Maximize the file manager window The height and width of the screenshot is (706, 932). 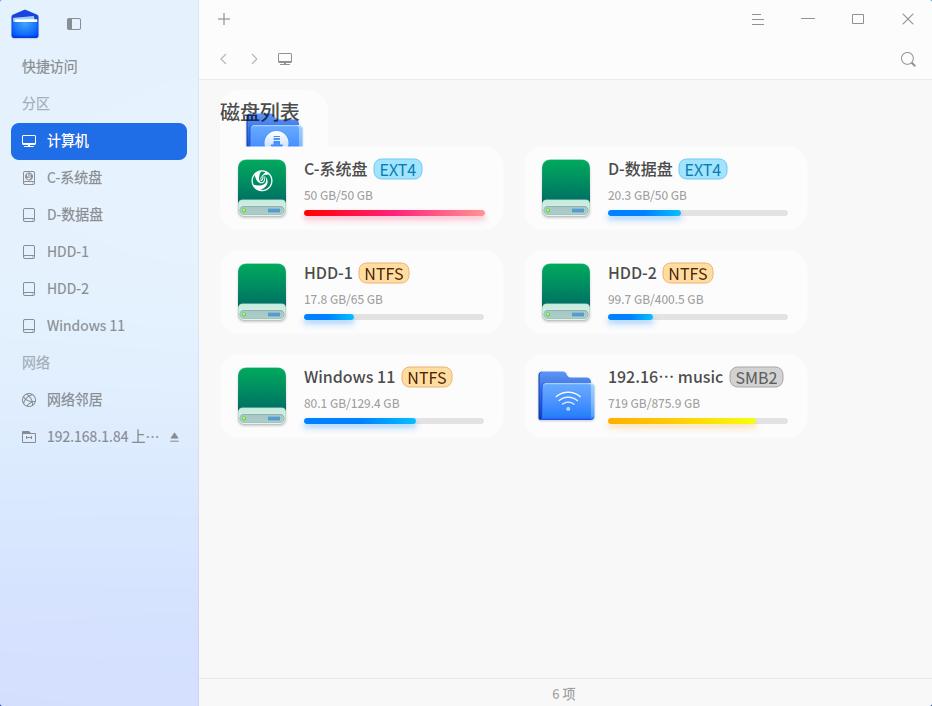tap(857, 19)
